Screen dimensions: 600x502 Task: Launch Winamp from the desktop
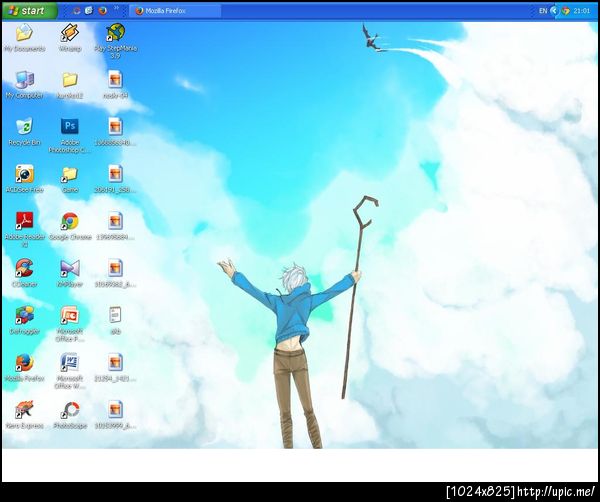coord(70,37)
